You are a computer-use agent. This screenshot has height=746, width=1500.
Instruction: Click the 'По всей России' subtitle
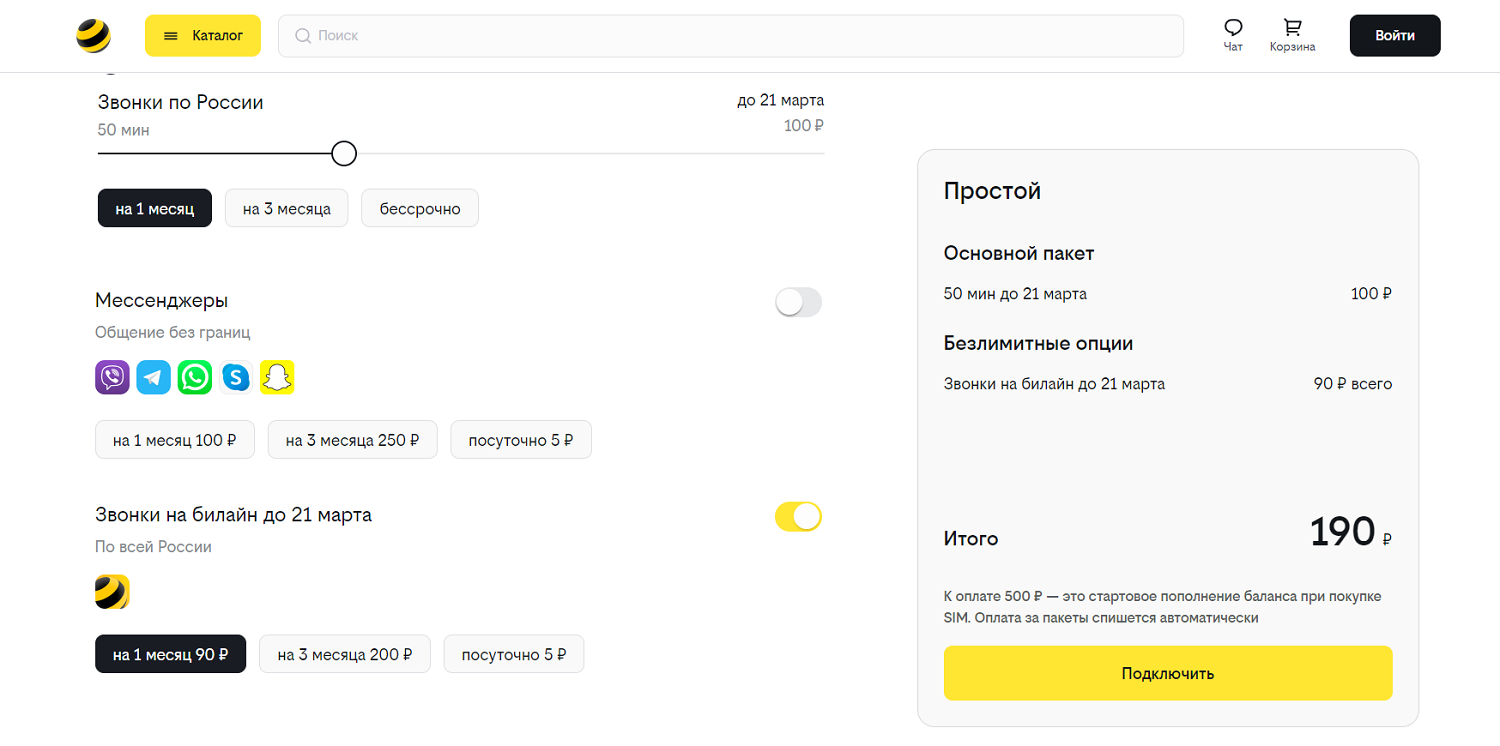pyautogui.click(x=153, y=547)
